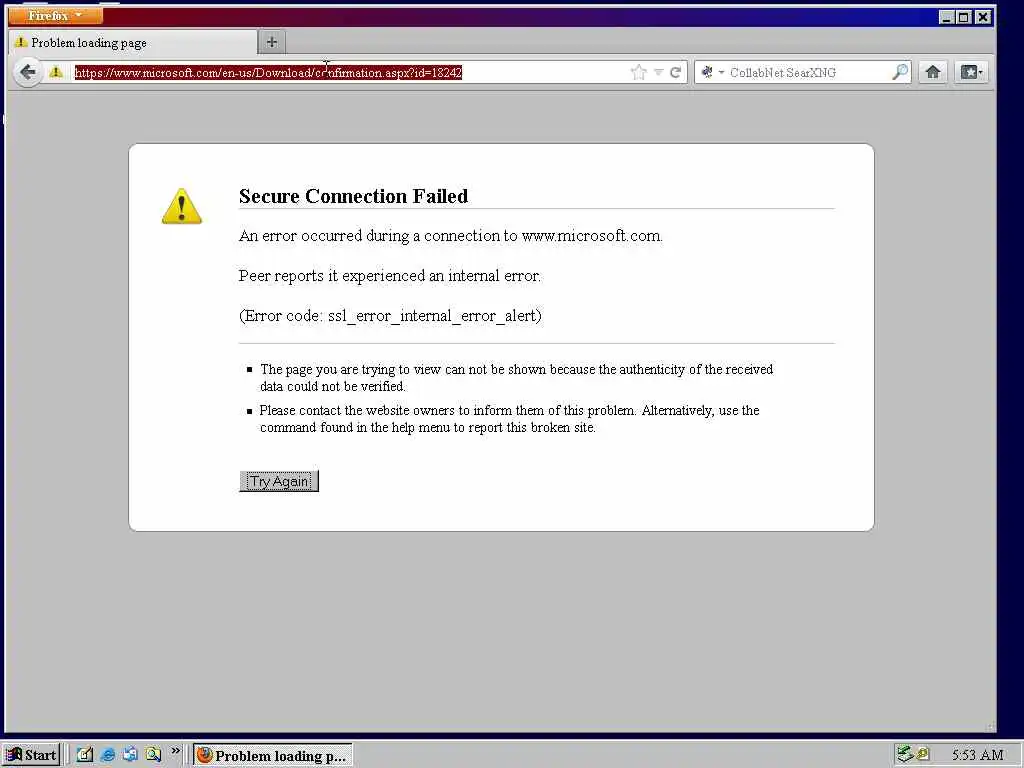This screenshot has width=1024, height=768.
Task: Go back with the back arrow
Action: pos(27,72)
